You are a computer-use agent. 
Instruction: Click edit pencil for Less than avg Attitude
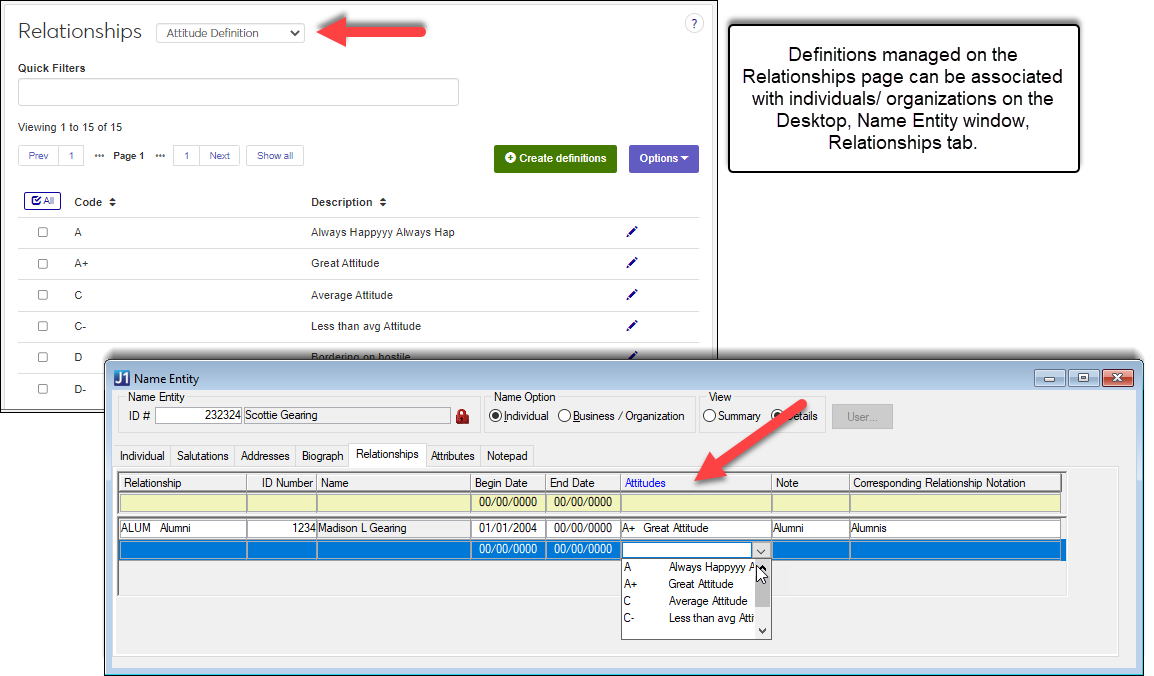(x=631, y=326)
